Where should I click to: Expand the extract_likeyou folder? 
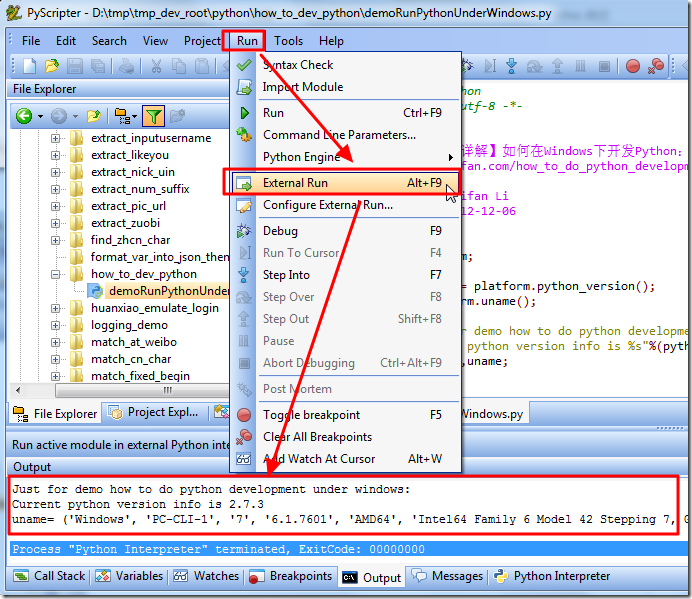(56, 155)
